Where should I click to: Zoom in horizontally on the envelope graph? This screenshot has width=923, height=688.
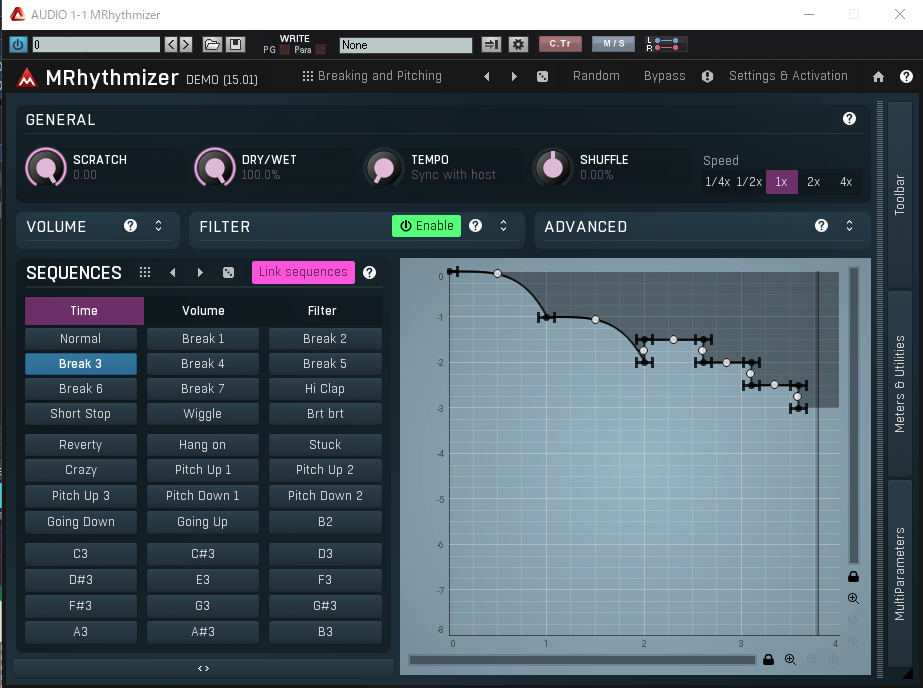pos(790,660)
